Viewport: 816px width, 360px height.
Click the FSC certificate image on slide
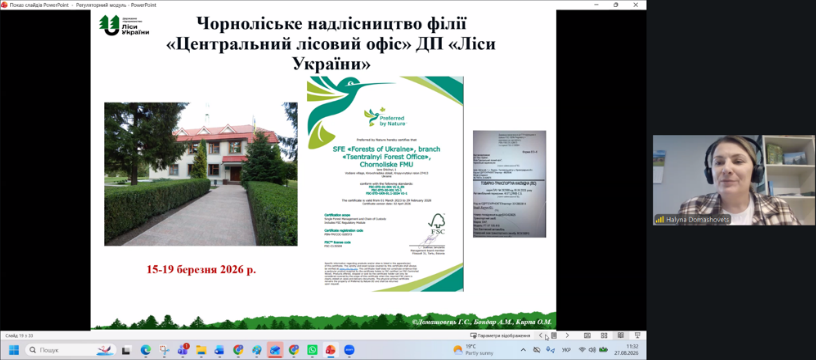coord(385,184)
